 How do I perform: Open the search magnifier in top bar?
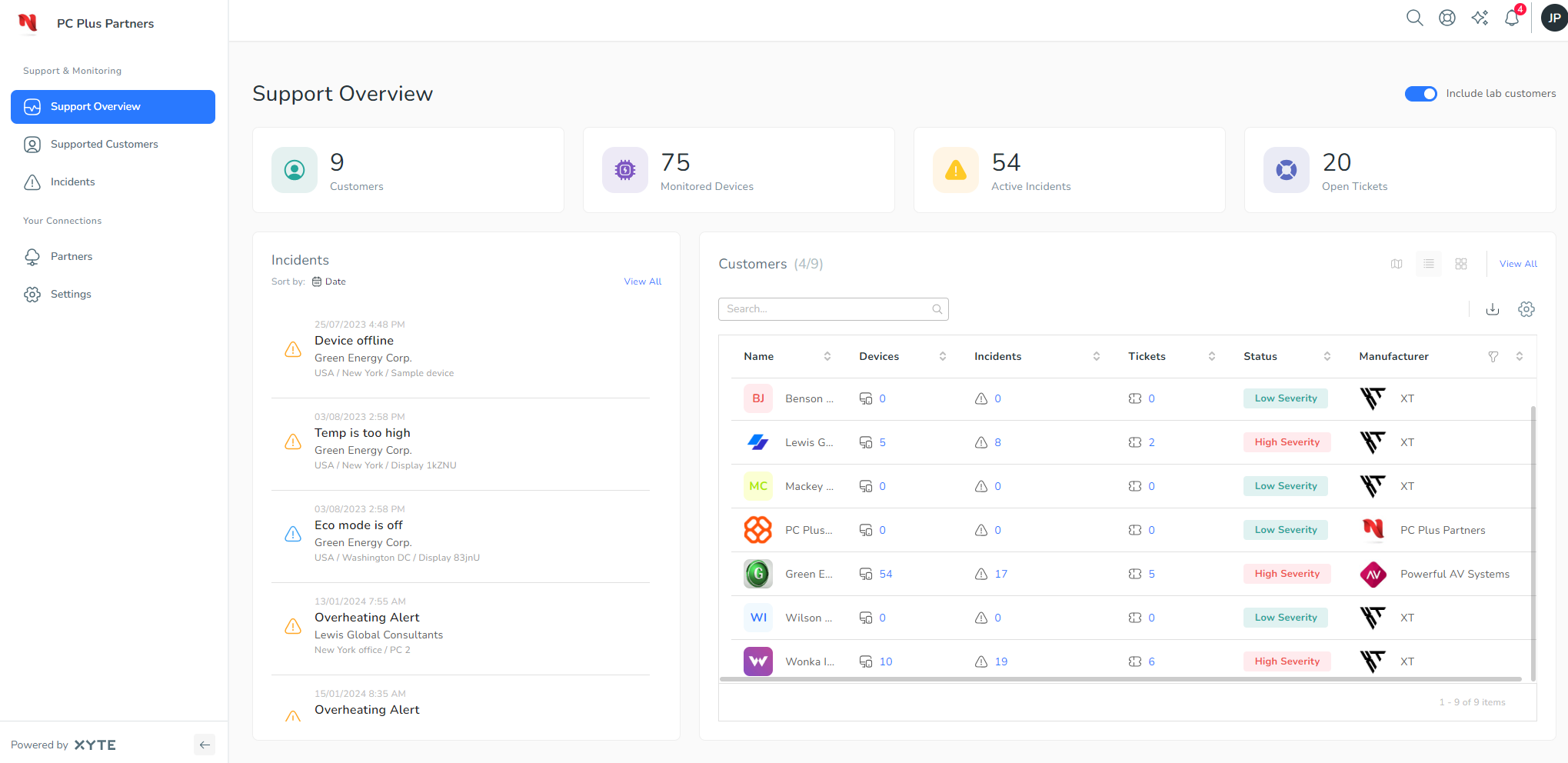coord(1414,18)
